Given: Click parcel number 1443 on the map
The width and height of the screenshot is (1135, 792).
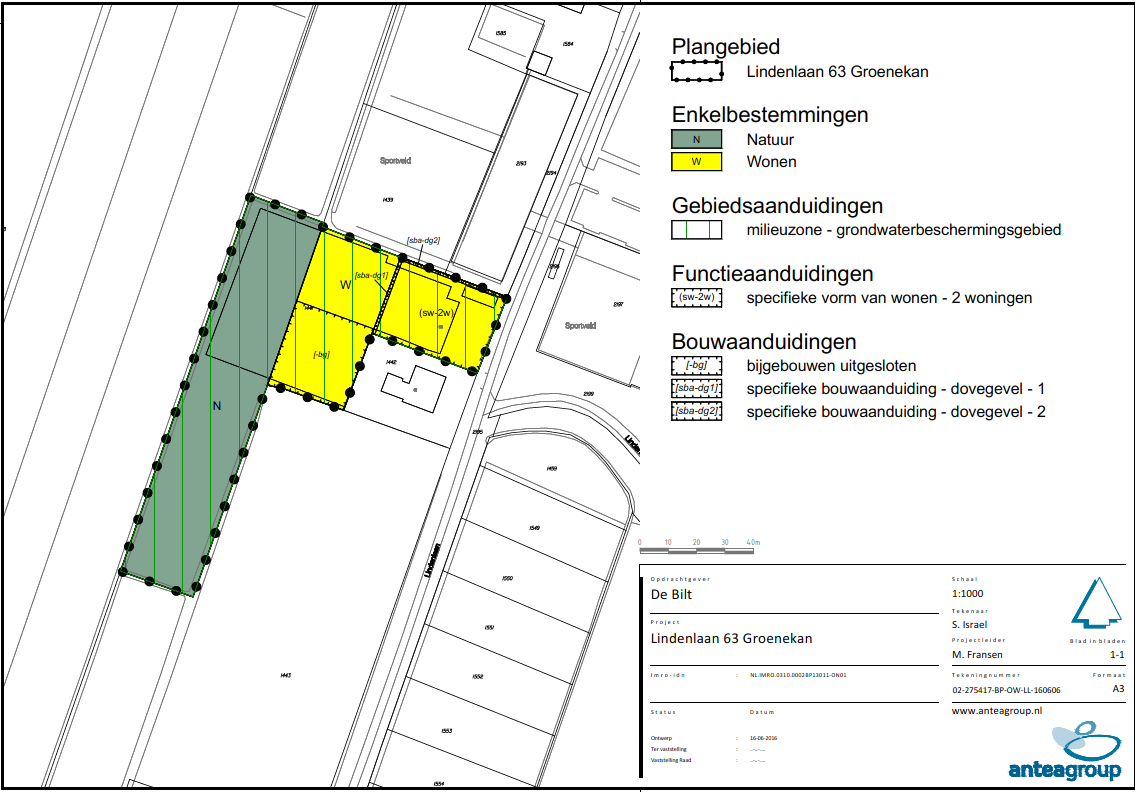Looking at the screenshot, I should tap(286, 675).
